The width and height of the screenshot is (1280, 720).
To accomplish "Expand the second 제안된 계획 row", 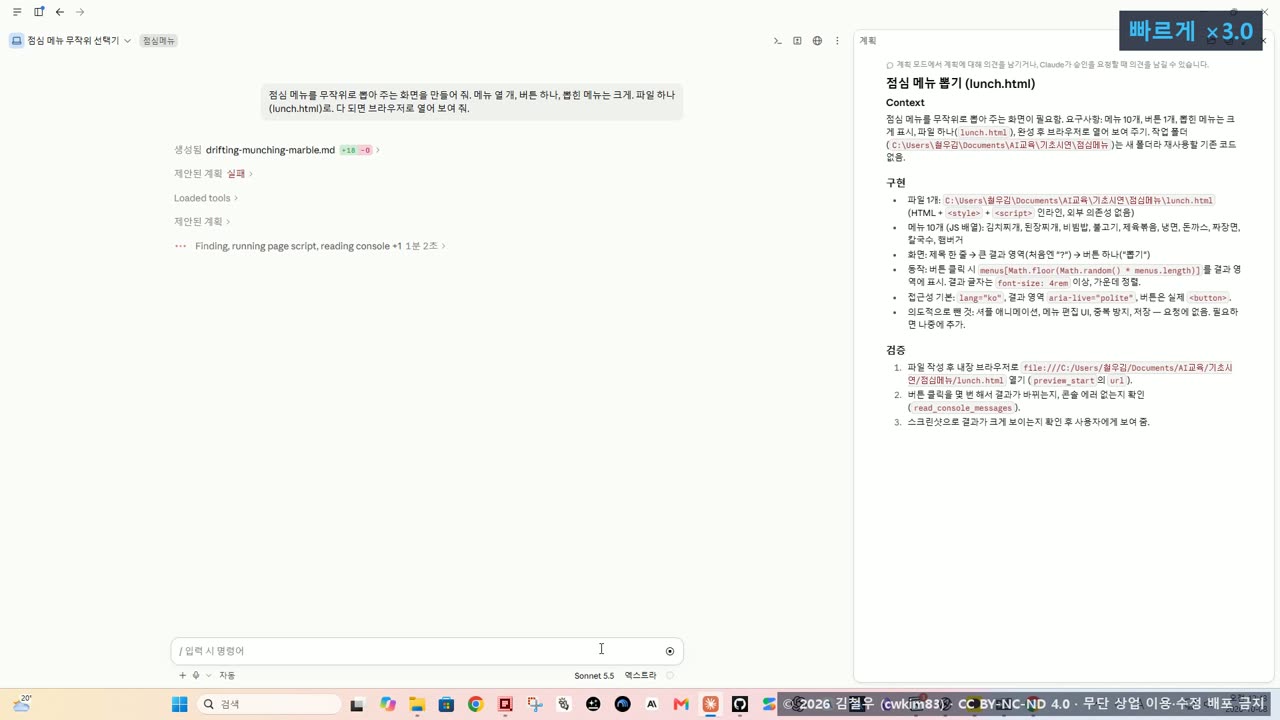I will point(202,222).
